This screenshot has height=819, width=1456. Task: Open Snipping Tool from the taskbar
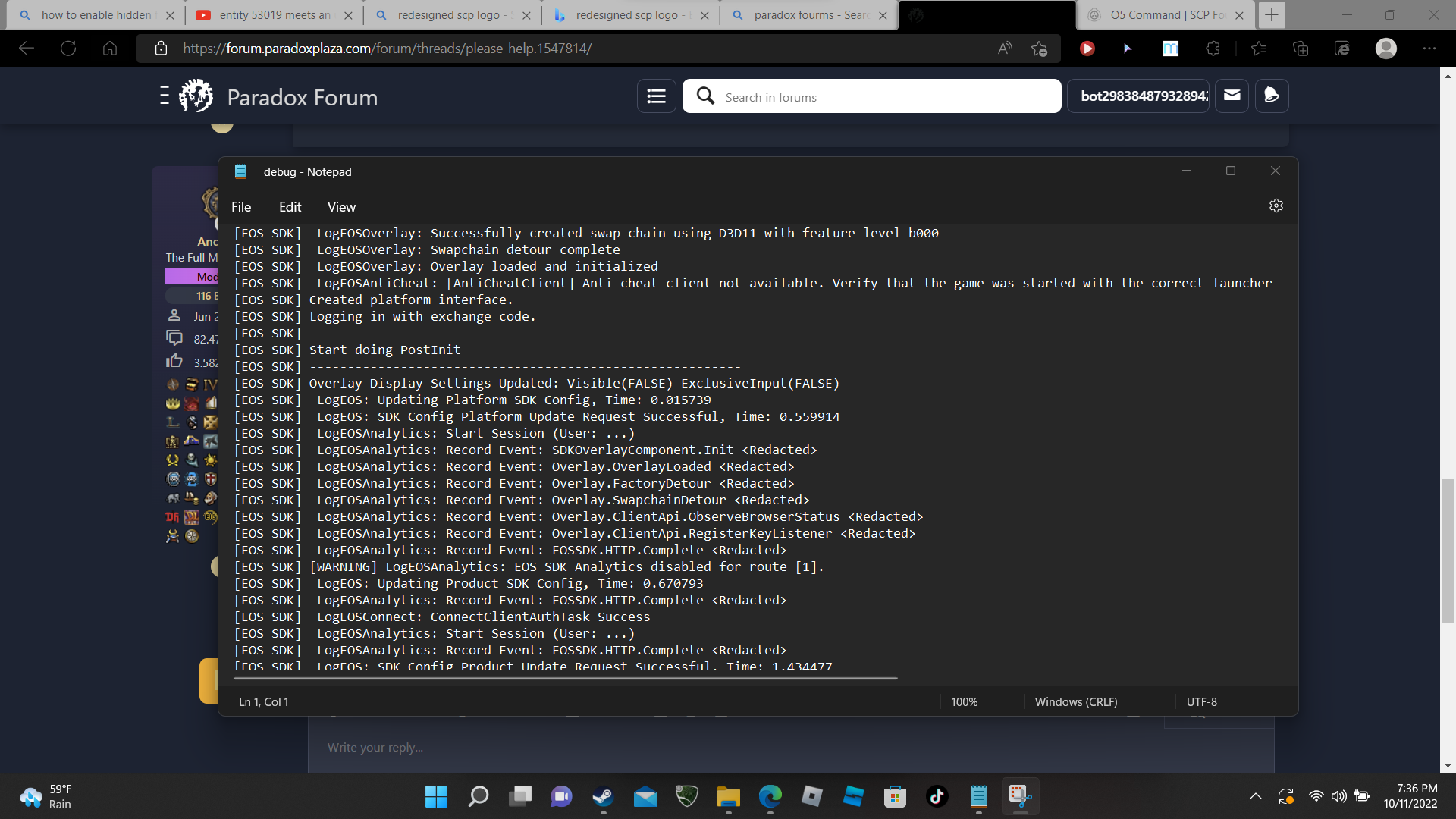tap(1020, 796)
